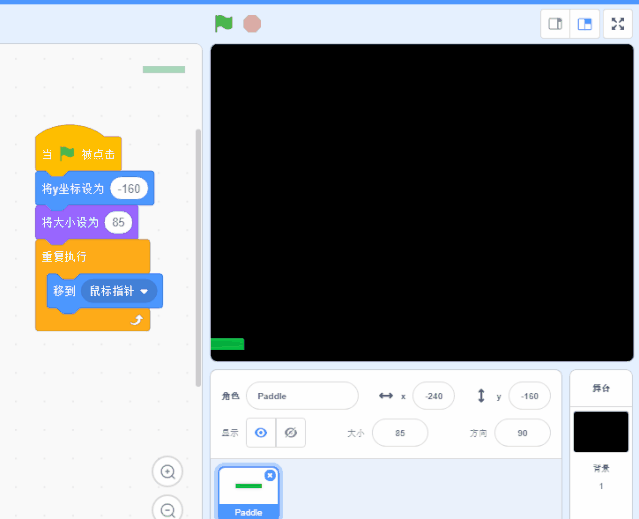Open the 鼠标指针 dropdown in the 移到 block
This screenshot has height=519, width=639.
coord(145,291)
